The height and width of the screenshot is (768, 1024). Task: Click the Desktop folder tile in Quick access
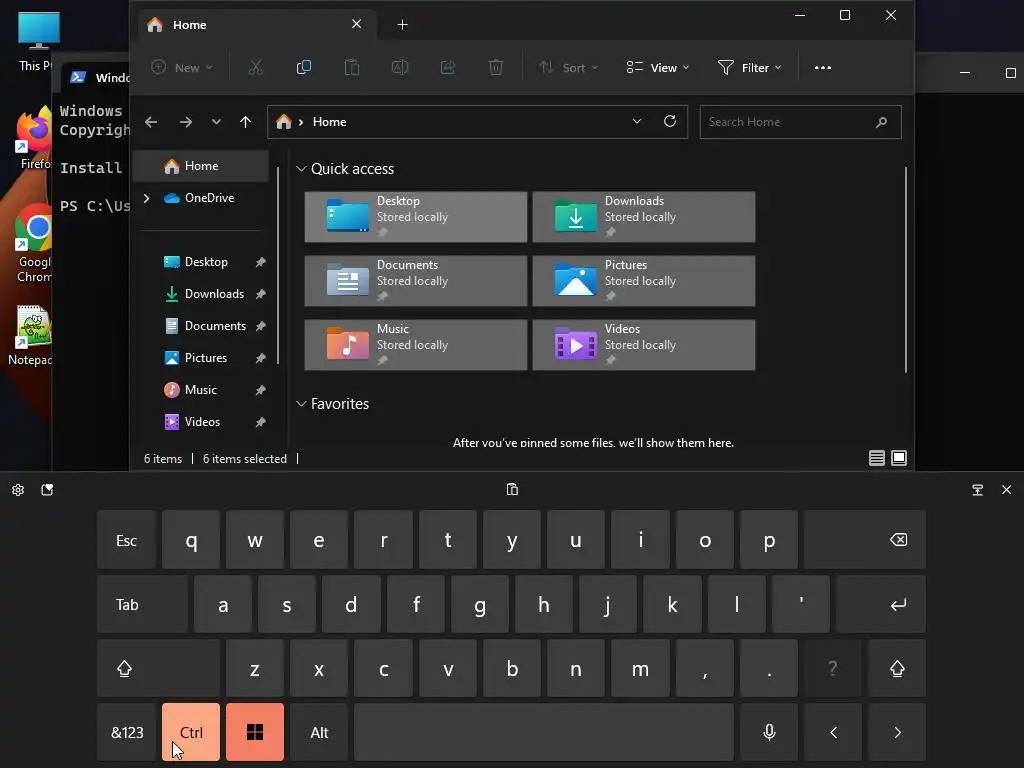[416, 217]
